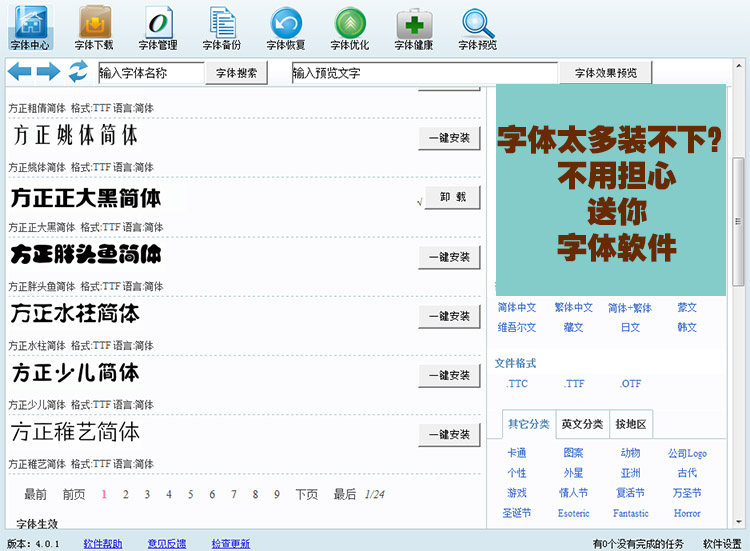Filter by .TTF file format

point(574,384)
